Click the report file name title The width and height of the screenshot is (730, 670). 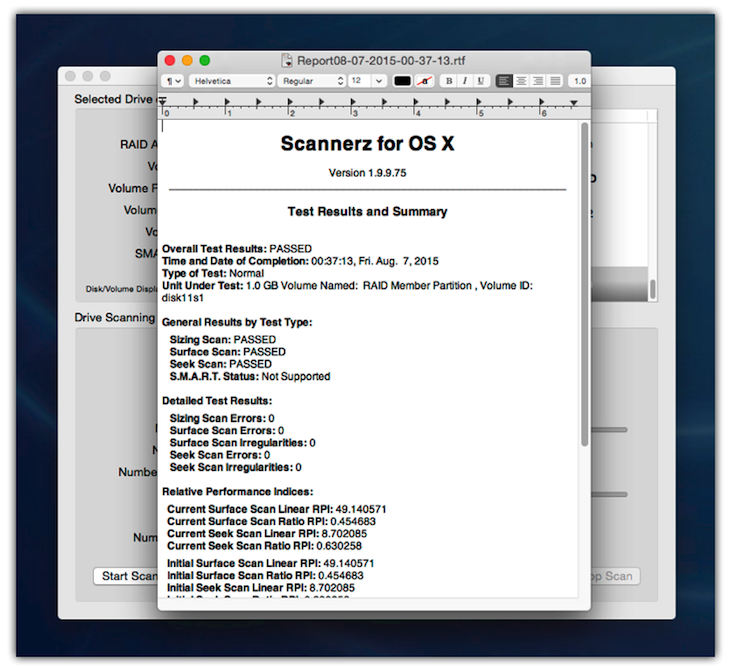381,61
